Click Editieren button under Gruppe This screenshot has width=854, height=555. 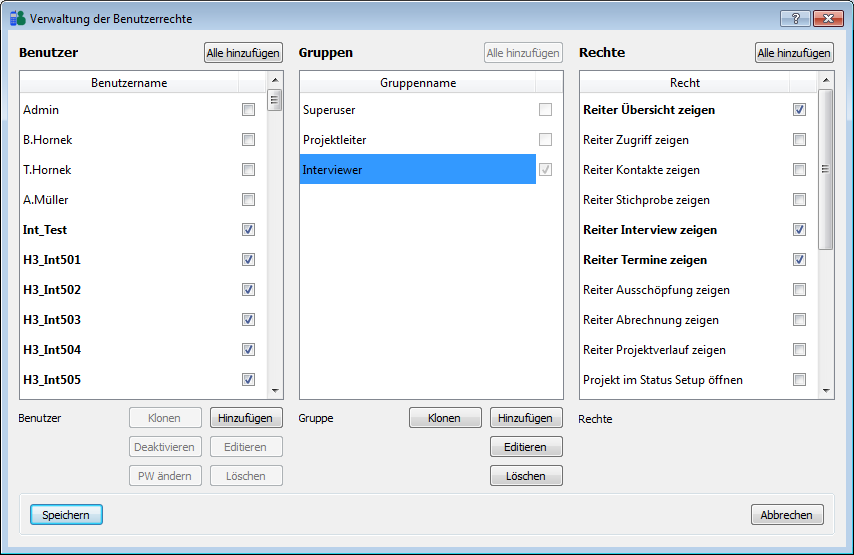[x=526, y=447]
